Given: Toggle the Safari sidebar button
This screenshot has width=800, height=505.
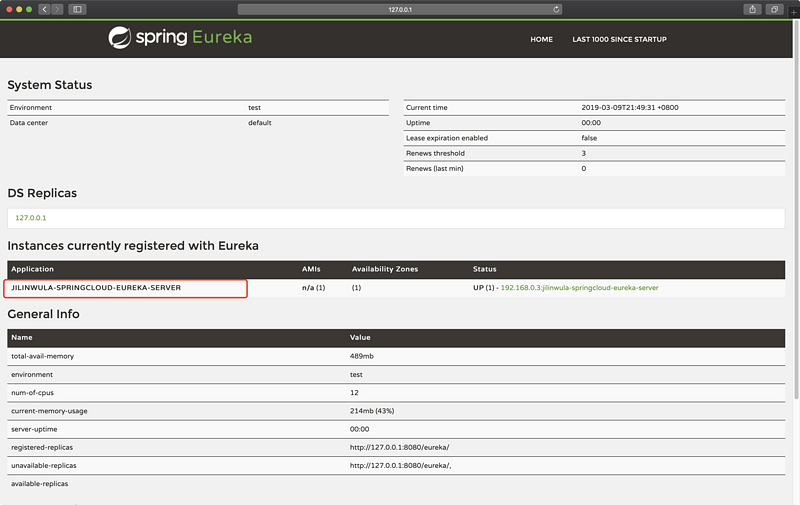Looking at the screenshot, I should pos(78,9).
